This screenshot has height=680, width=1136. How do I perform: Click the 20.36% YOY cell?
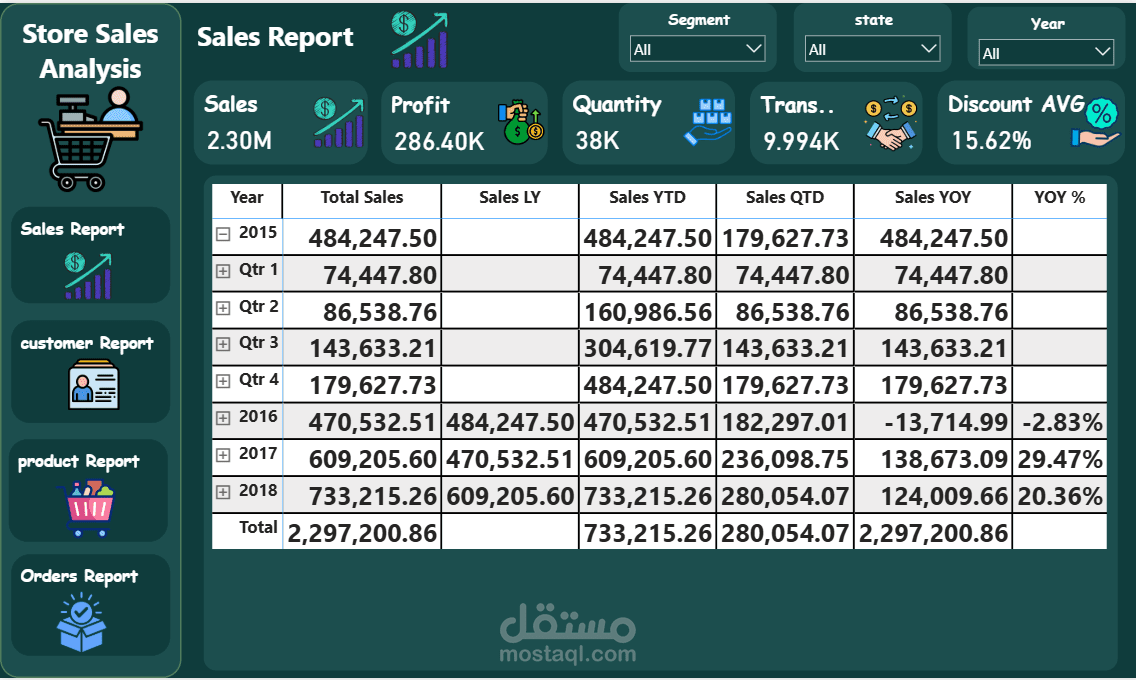pyautogui.click(x=1061, y=496)
